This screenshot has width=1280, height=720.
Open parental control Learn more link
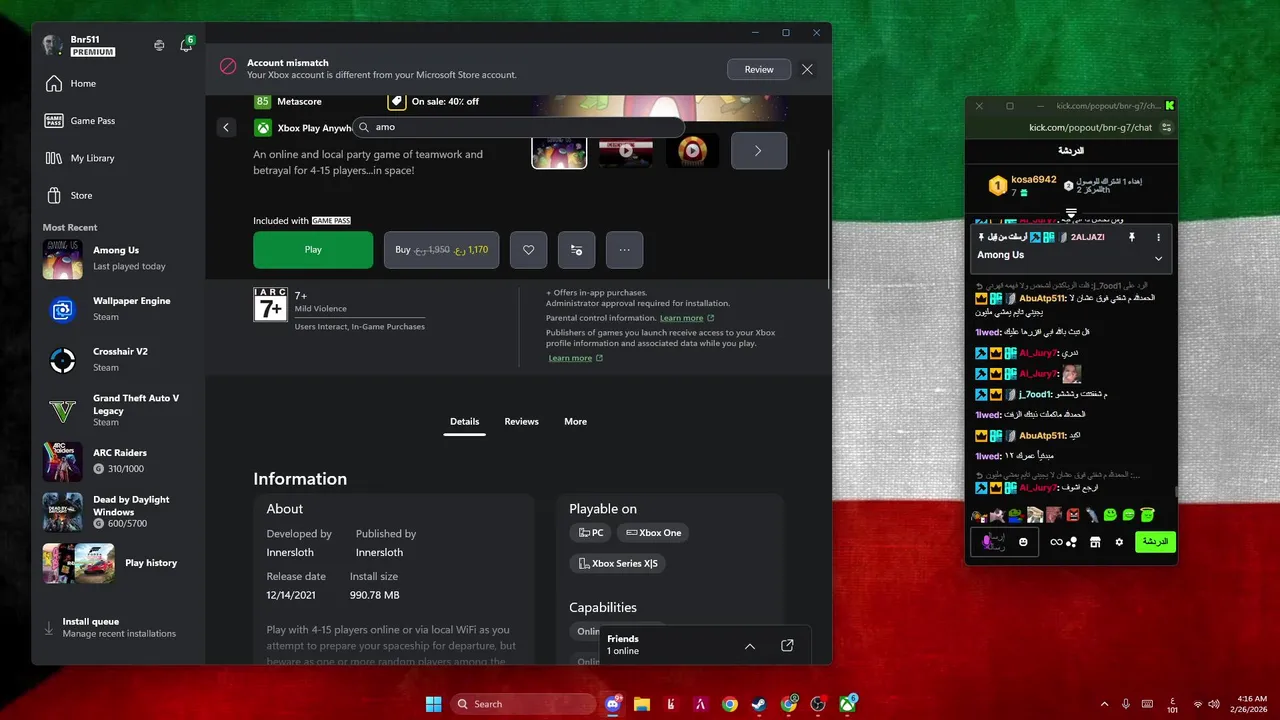point(686,318)
